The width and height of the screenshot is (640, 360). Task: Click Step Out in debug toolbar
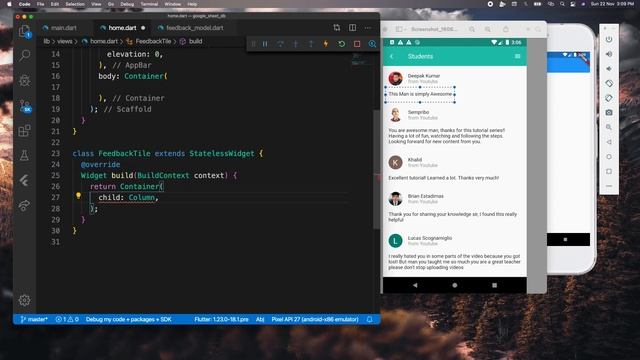(x=311, y=44)
